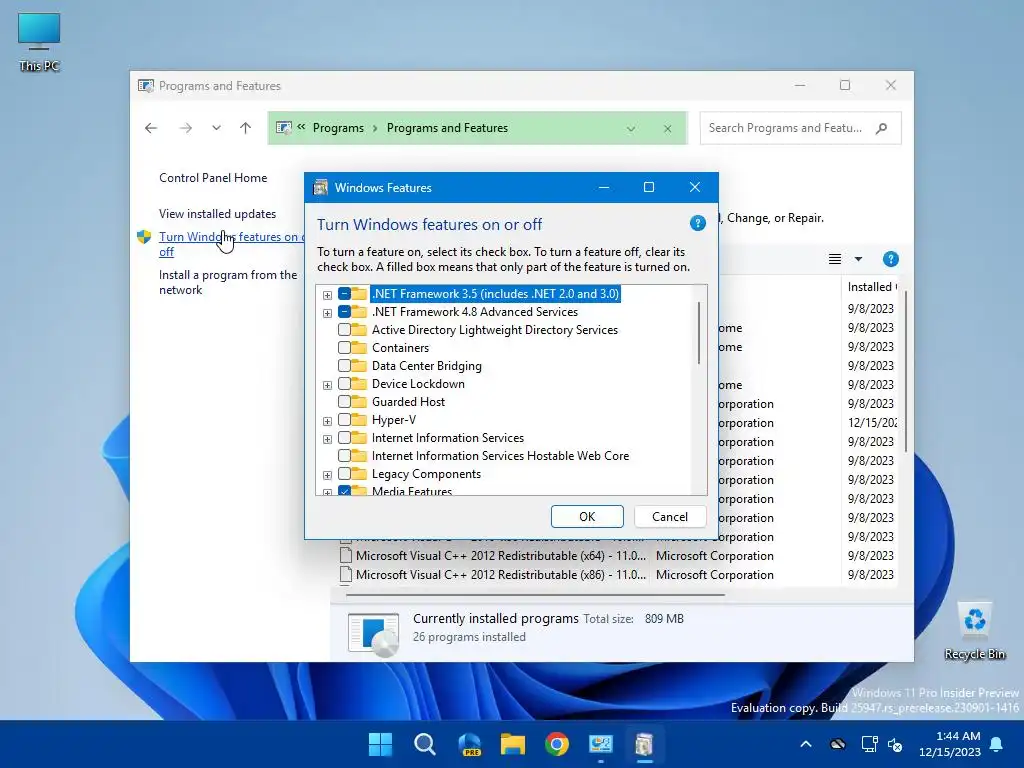Check the Data Center Bridging checkbox
1024x768 pixels.
344,366
